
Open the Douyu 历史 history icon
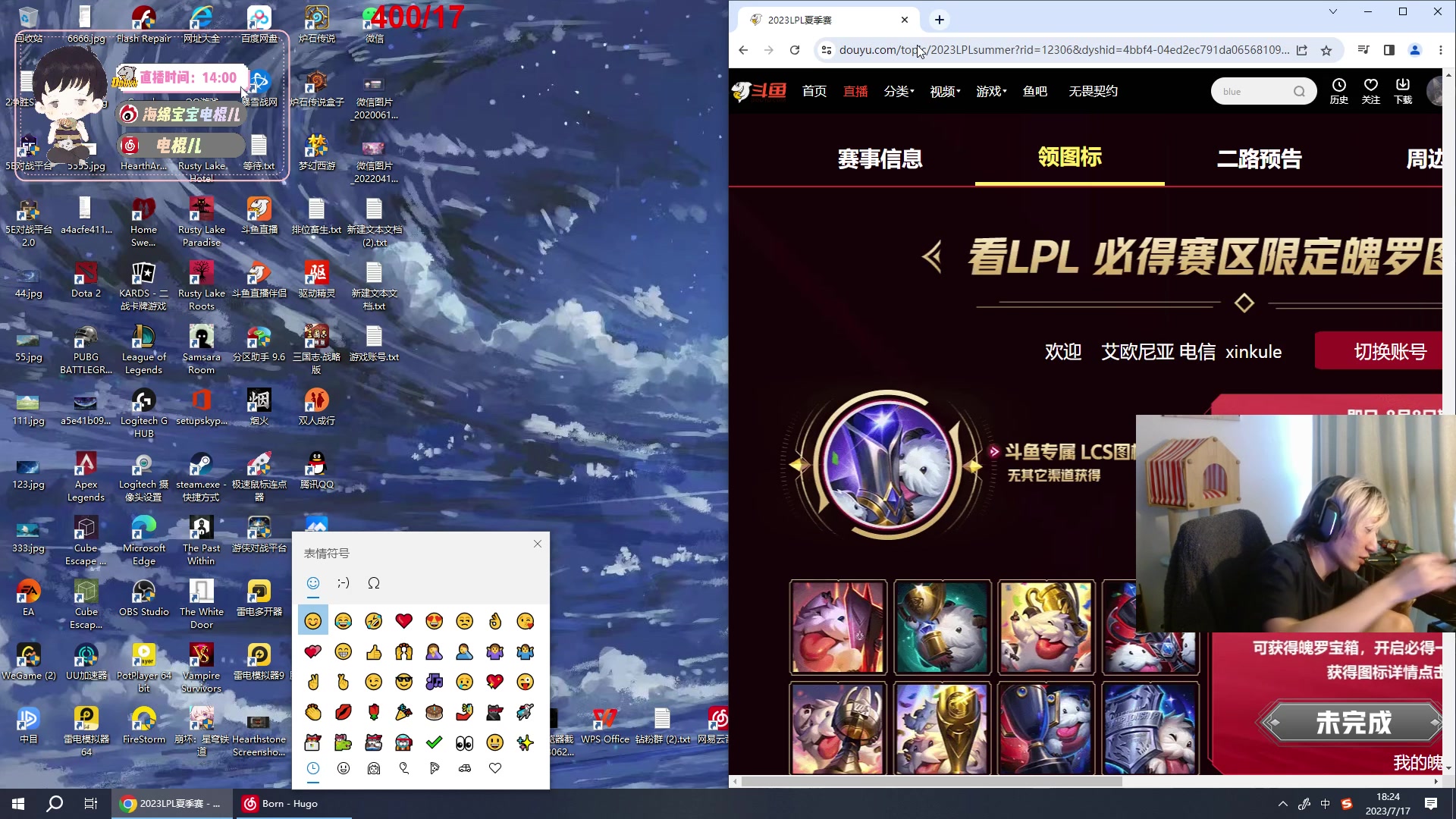1338,91
